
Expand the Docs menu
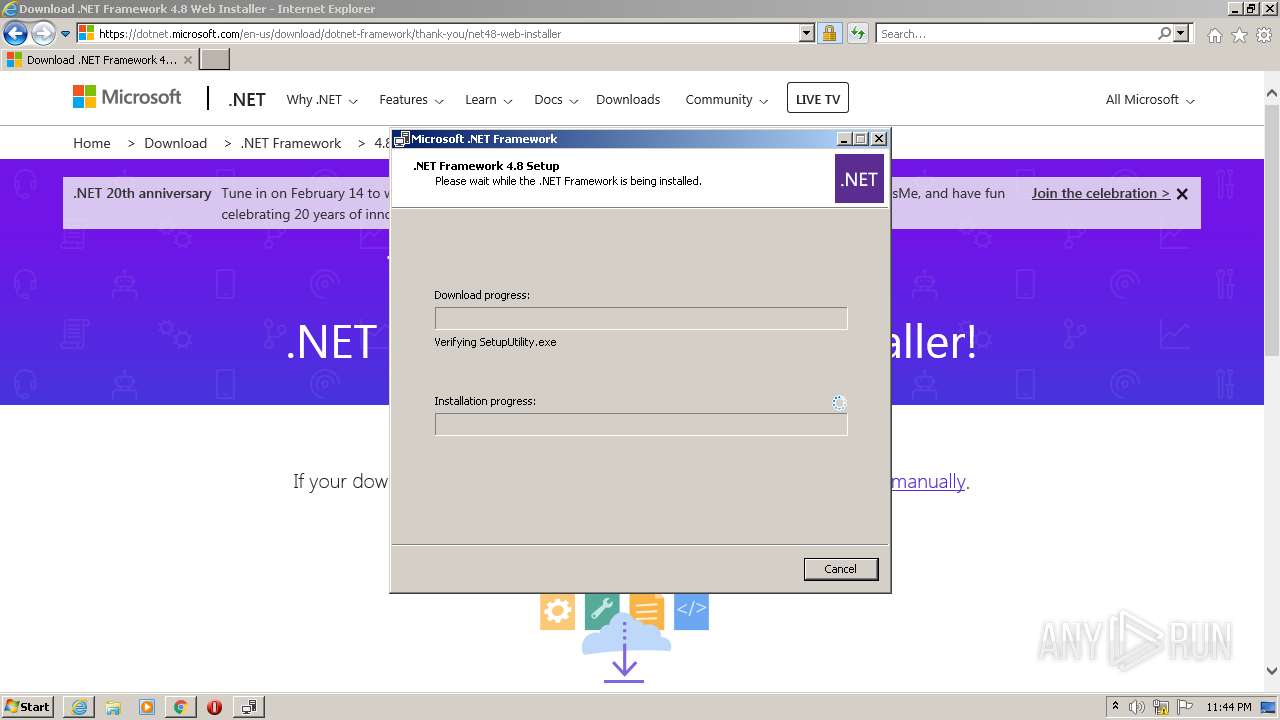[x=555, y=100]
